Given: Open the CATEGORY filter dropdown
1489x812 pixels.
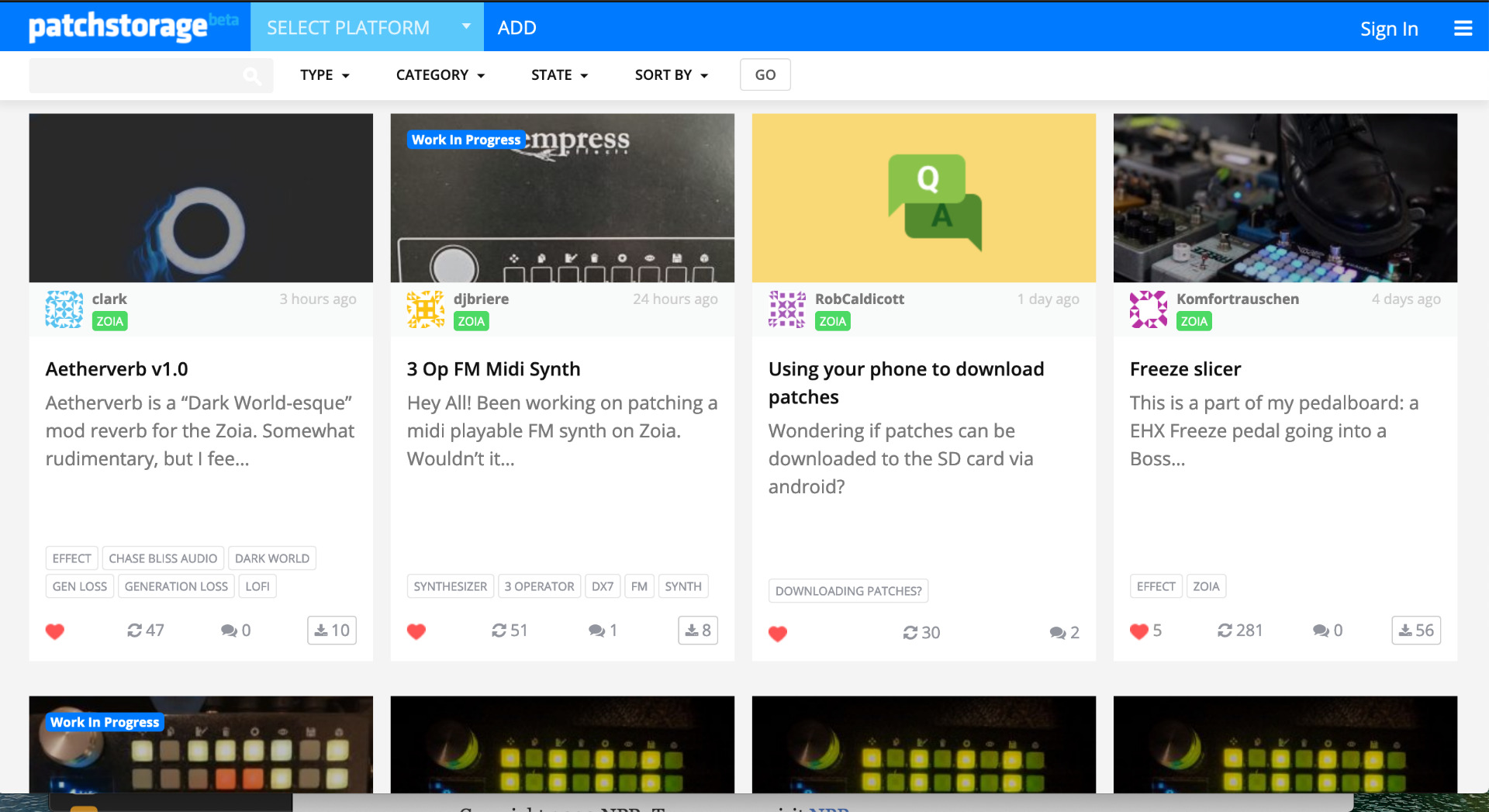Looking at the screenshot, I should pyautogui.click(x=440, y=75).
